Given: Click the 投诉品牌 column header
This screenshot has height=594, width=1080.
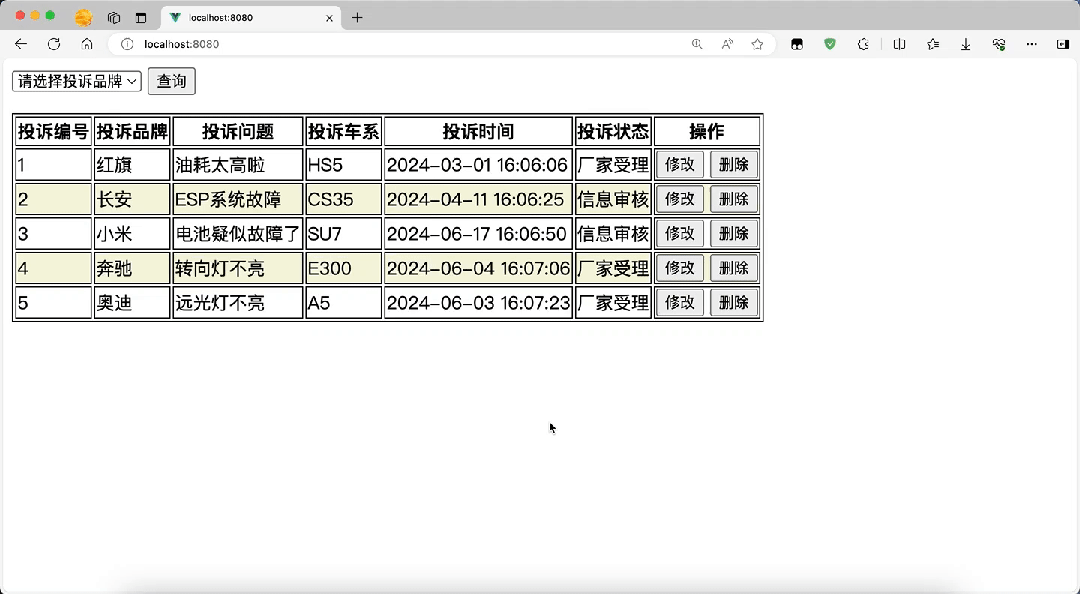Looking at the screenshot, I should pyautogui.click(x=132, y=131).
